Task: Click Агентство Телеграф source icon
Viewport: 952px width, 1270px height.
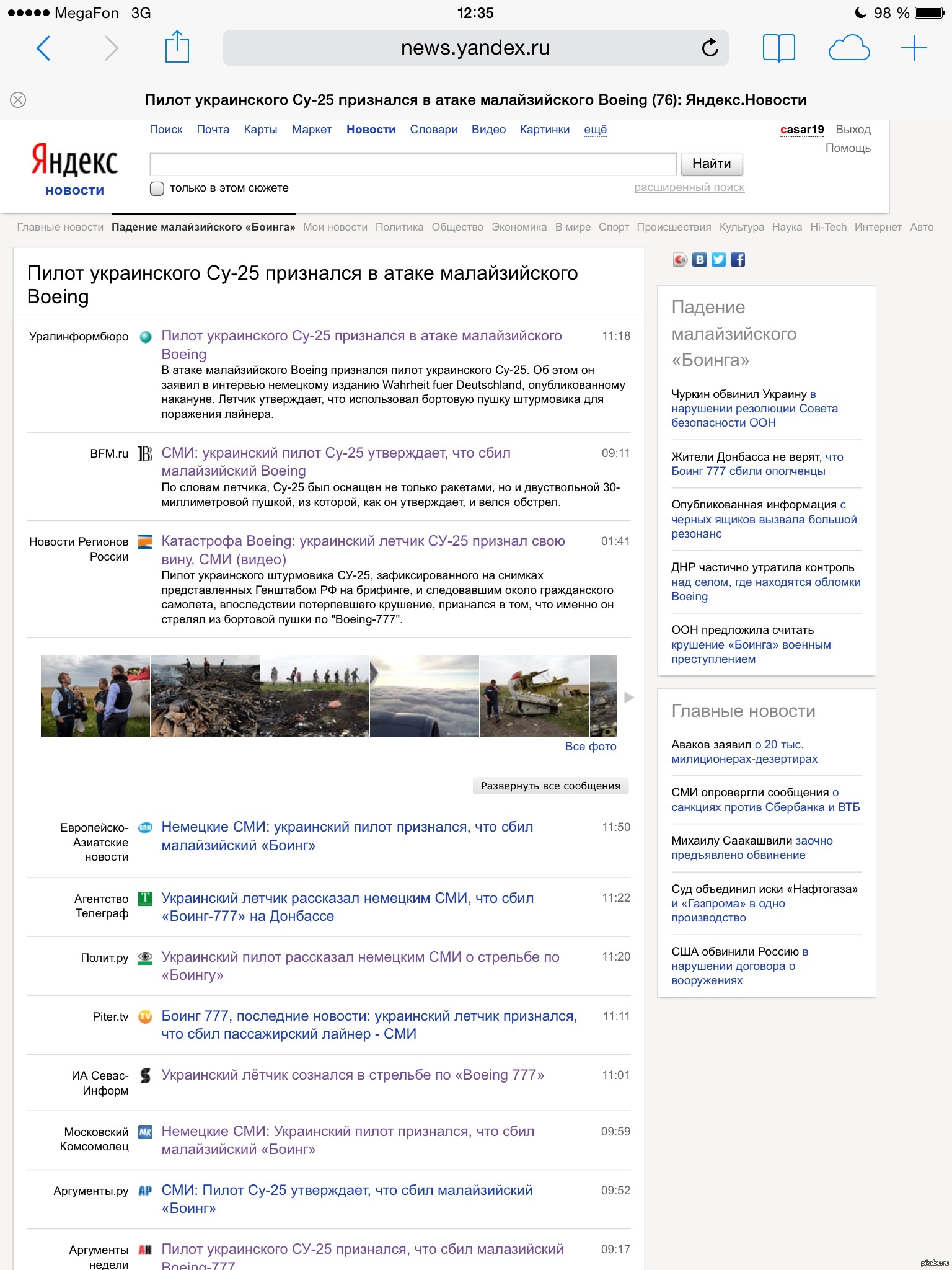Action: click(146, 899)
